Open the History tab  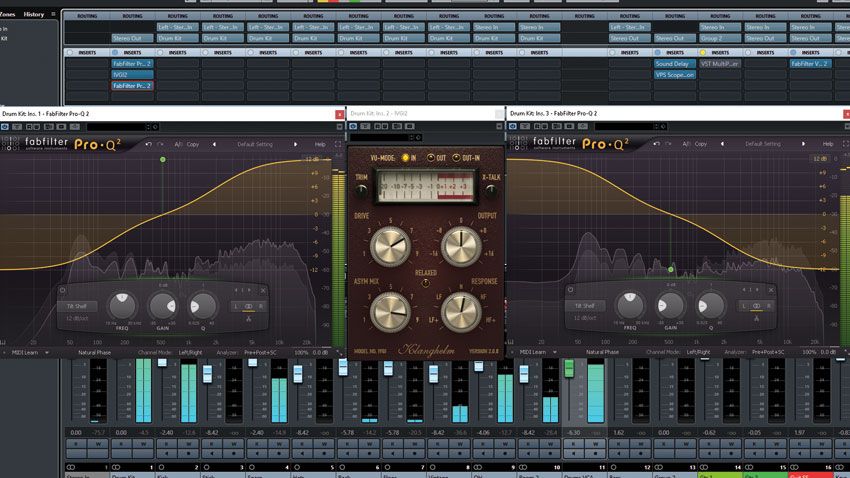pyautogui.click(x=33, y=14)
